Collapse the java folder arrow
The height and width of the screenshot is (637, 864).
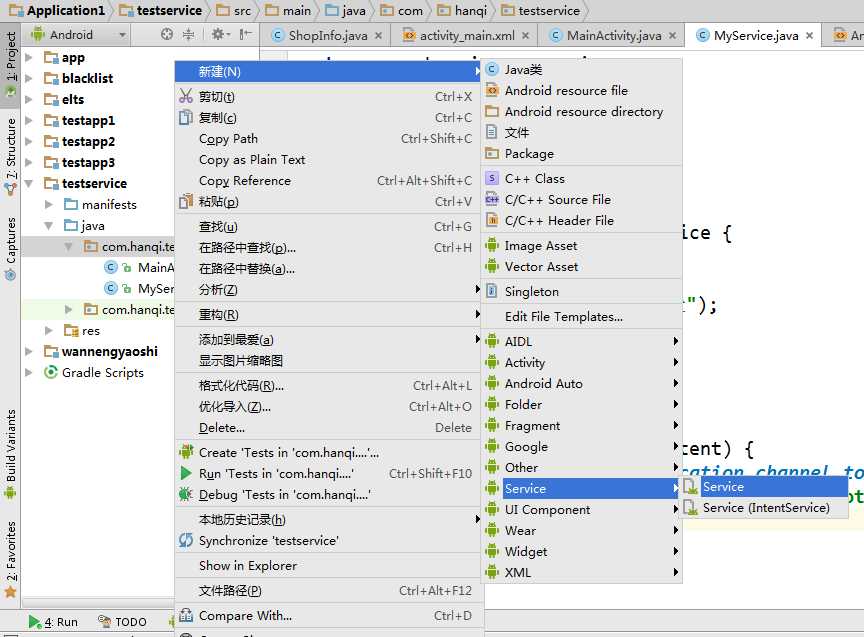[48, 225]
